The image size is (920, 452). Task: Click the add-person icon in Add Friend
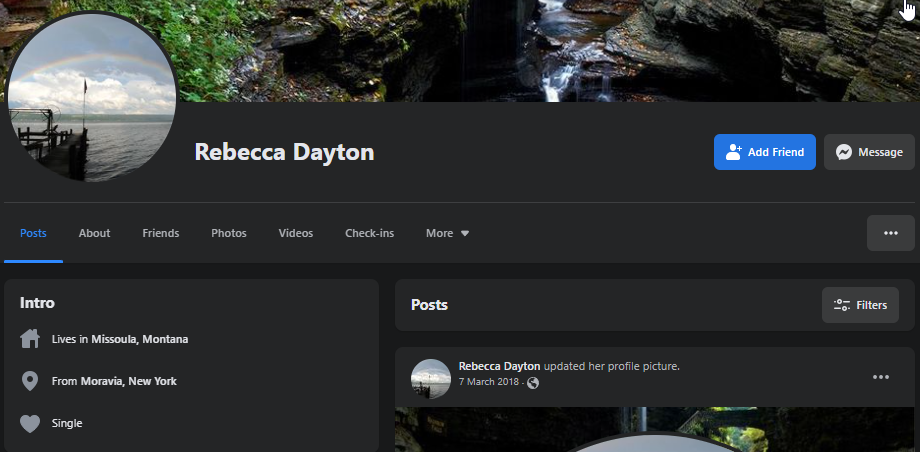[x=733, y=152]
